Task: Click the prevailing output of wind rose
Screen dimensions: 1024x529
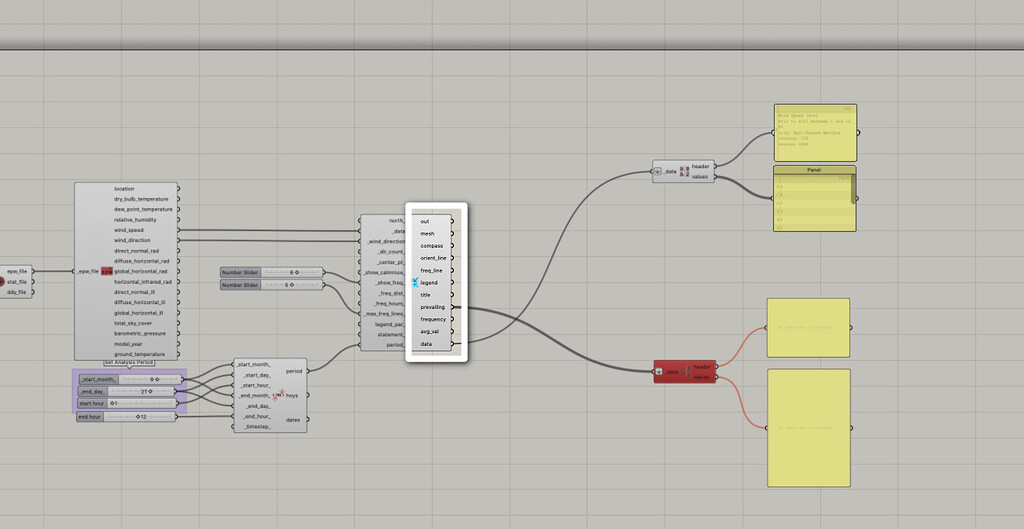Action: pyautogui.click(x=432, y=307)
